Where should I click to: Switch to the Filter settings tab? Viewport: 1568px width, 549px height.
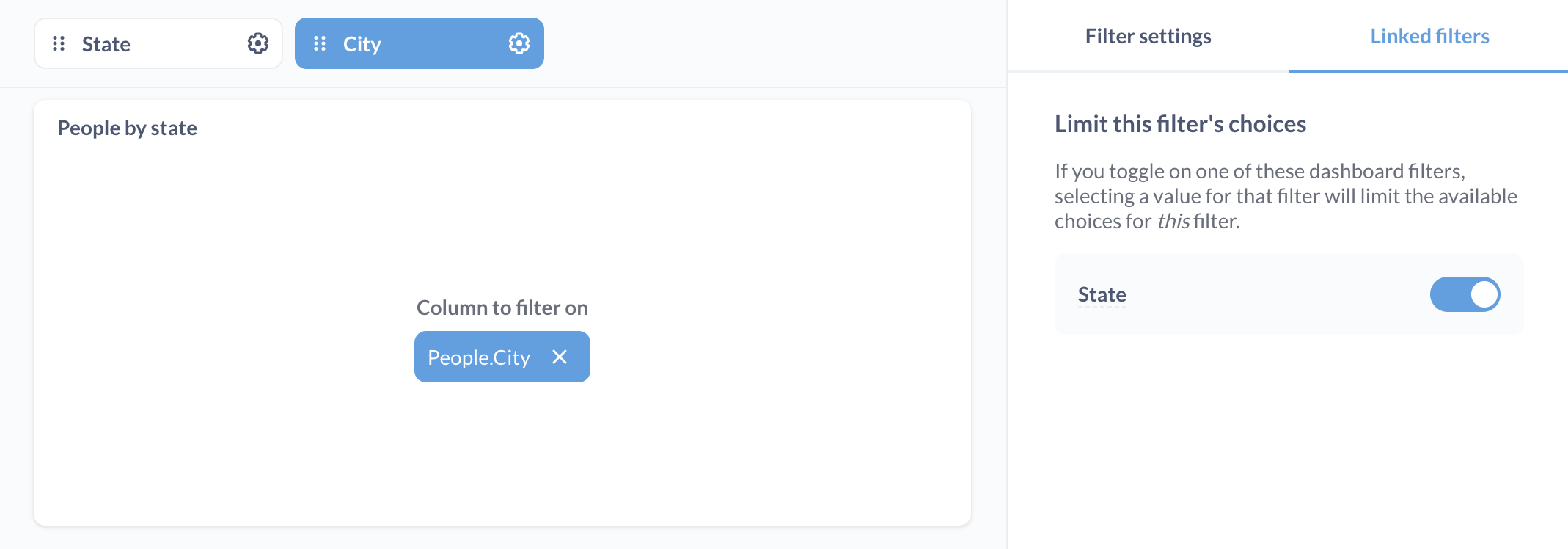(x=1147, y=35)
